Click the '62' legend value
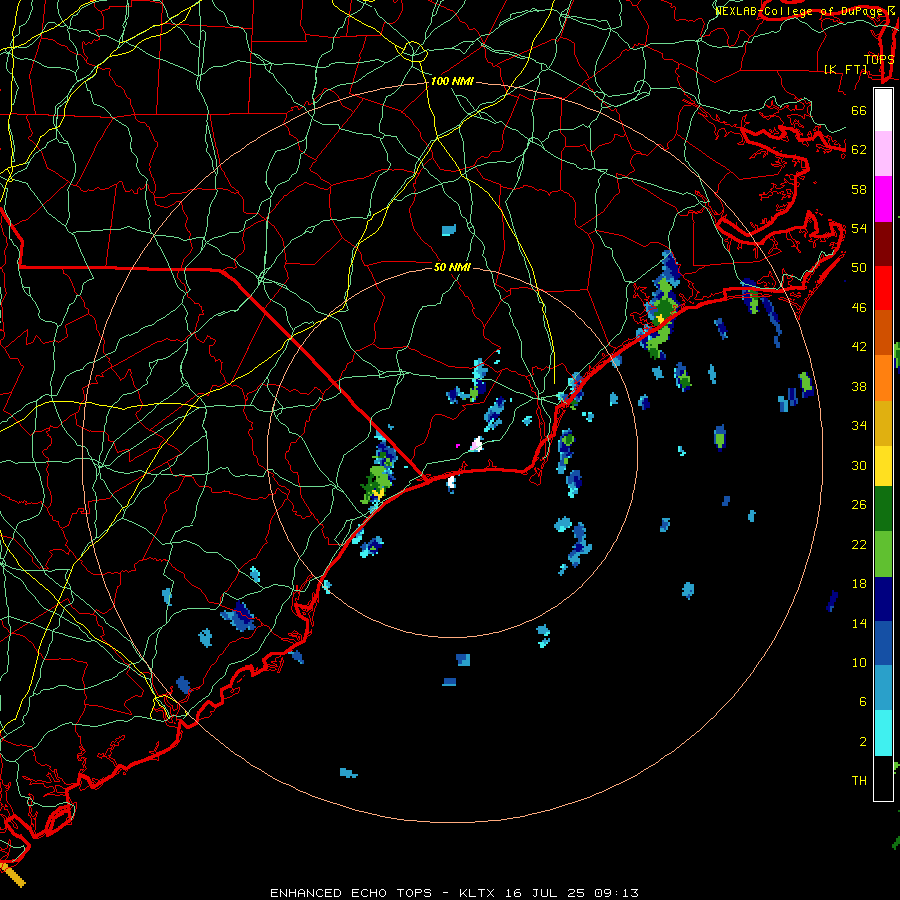Screen dimensions: 900x900 tap(859, 150)
